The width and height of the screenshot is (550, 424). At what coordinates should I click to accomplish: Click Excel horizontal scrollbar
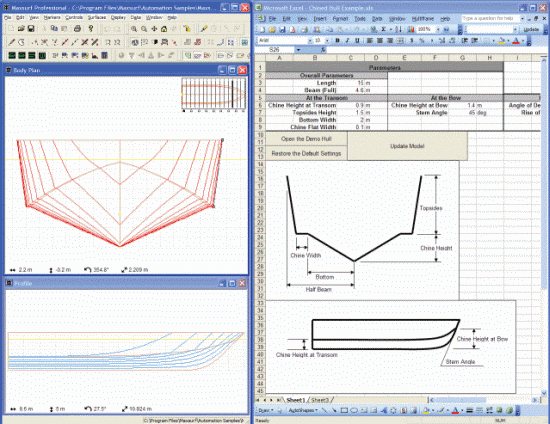click(484, 400)
